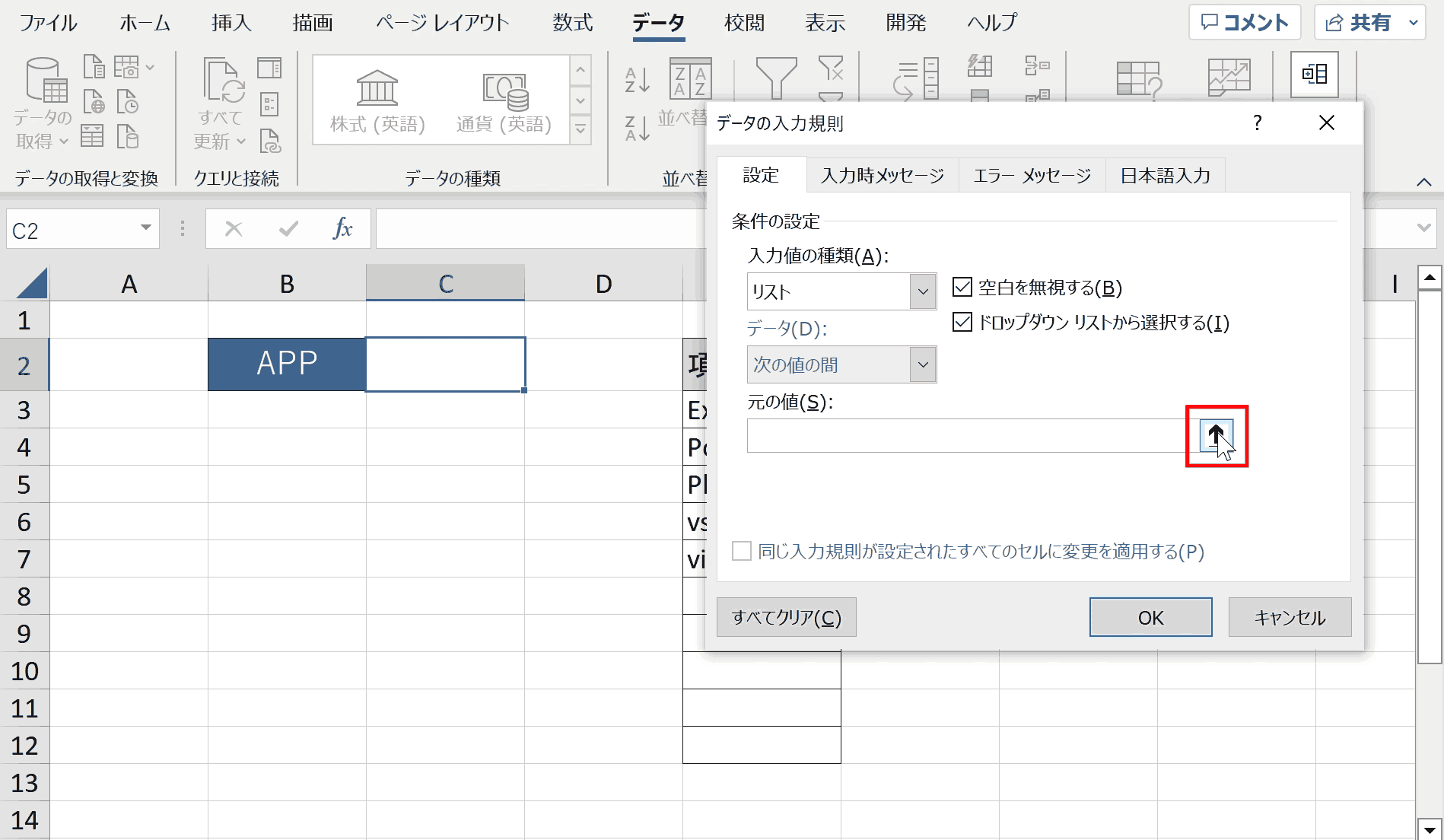Click the Recent Sources clock icon

[127, 102]
